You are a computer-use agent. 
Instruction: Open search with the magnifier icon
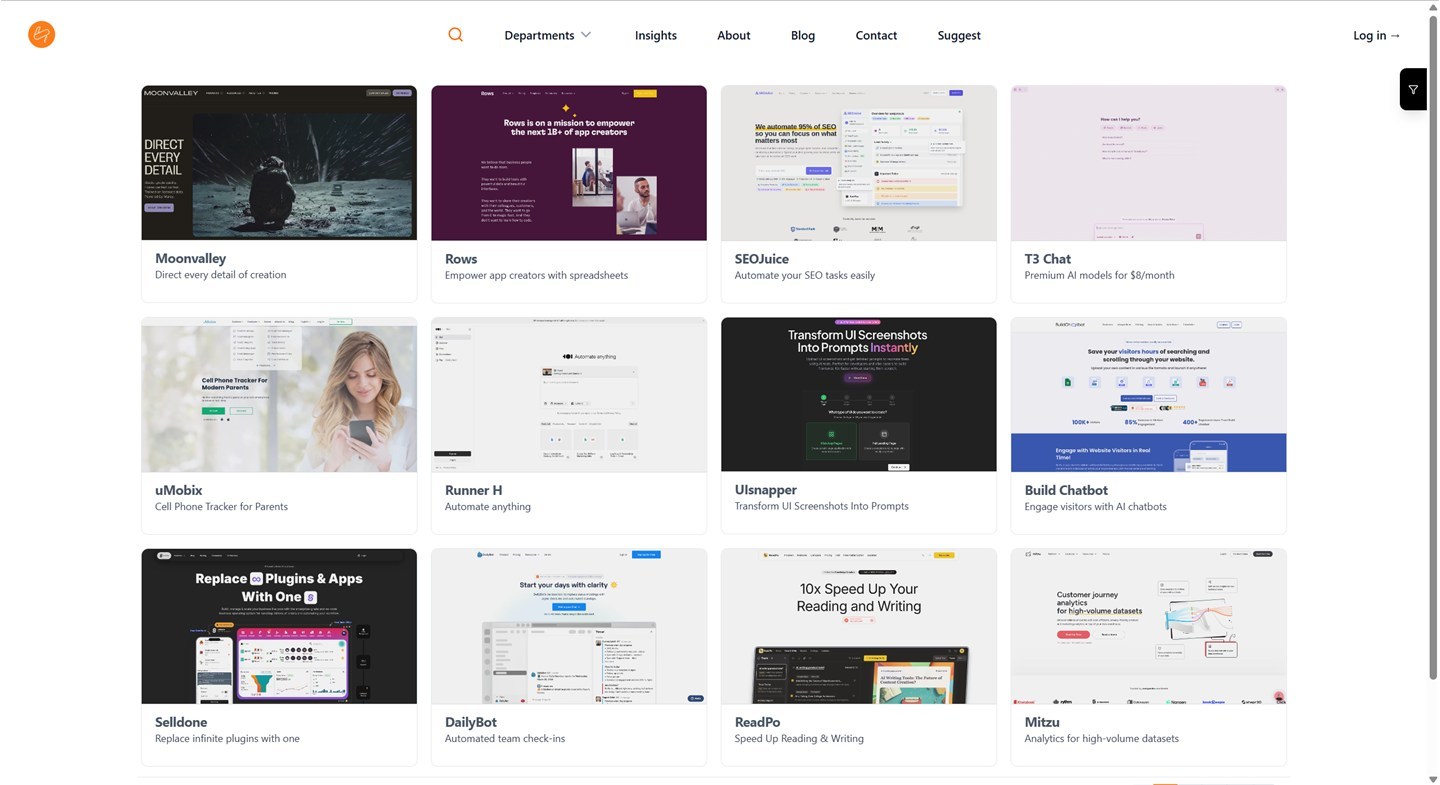(455, 35)
